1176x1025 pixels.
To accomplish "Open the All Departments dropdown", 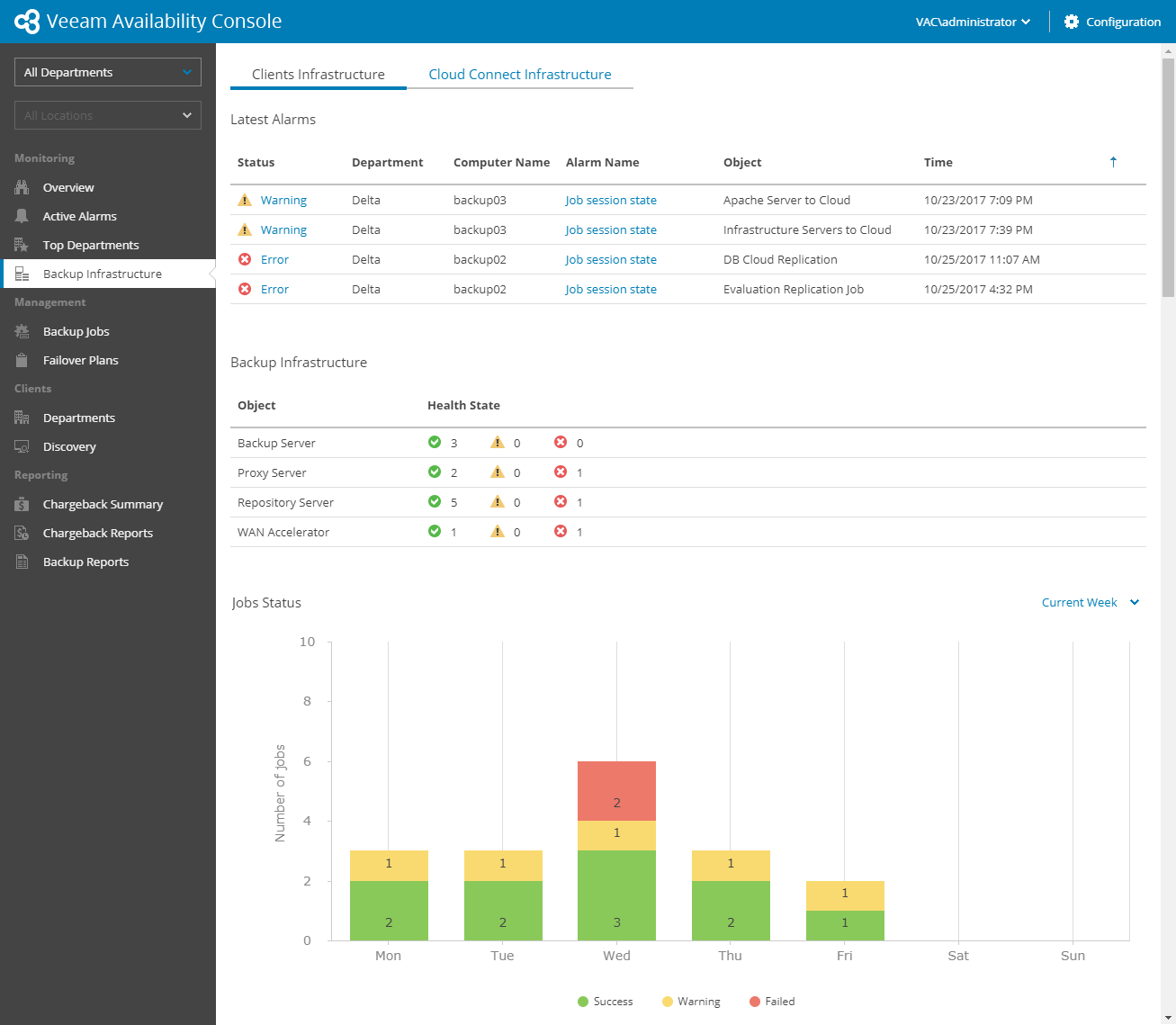I will click(x=108, y=72).
